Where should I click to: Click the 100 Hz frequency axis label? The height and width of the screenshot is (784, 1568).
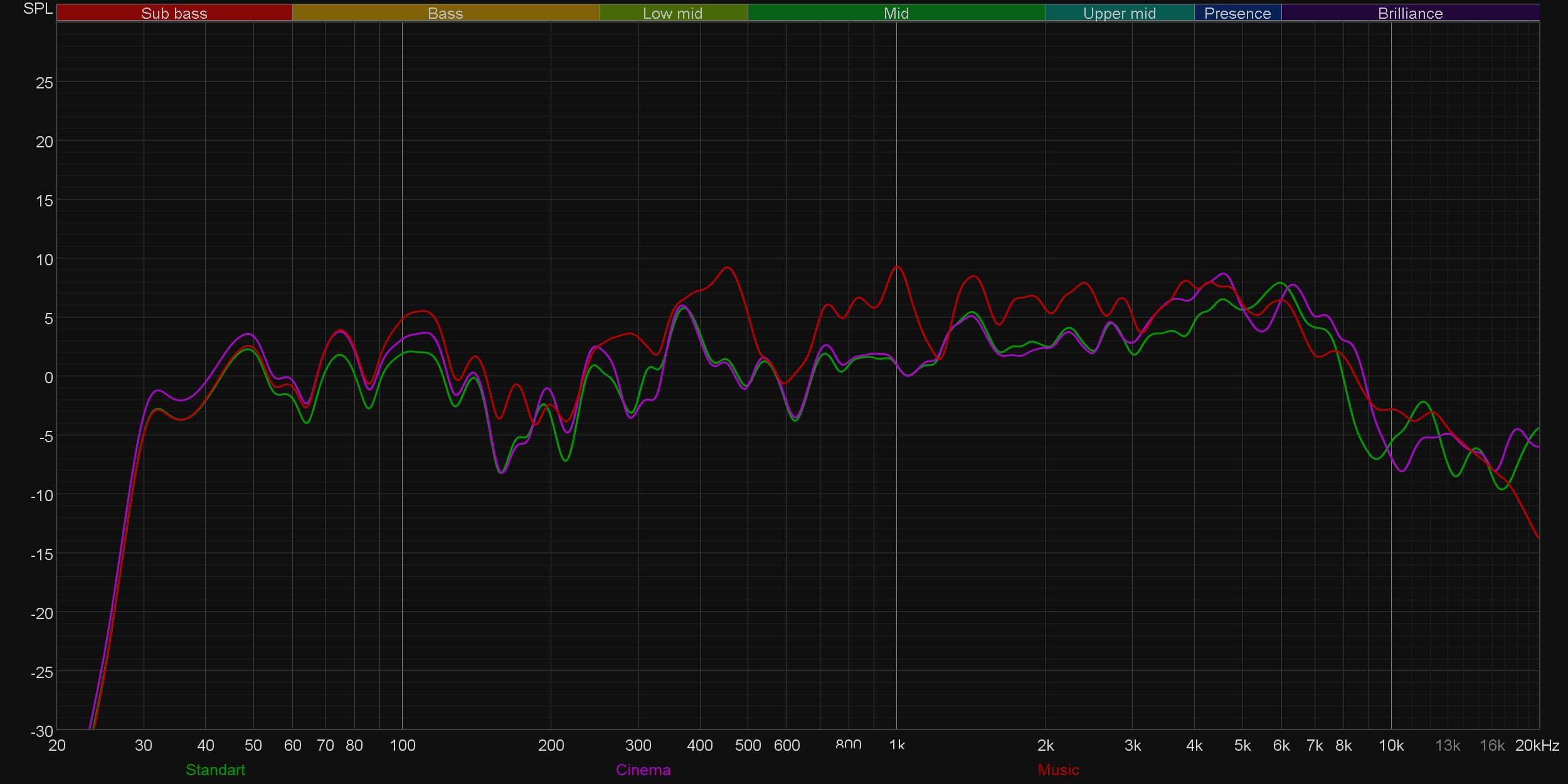click(x=402, y=745)
